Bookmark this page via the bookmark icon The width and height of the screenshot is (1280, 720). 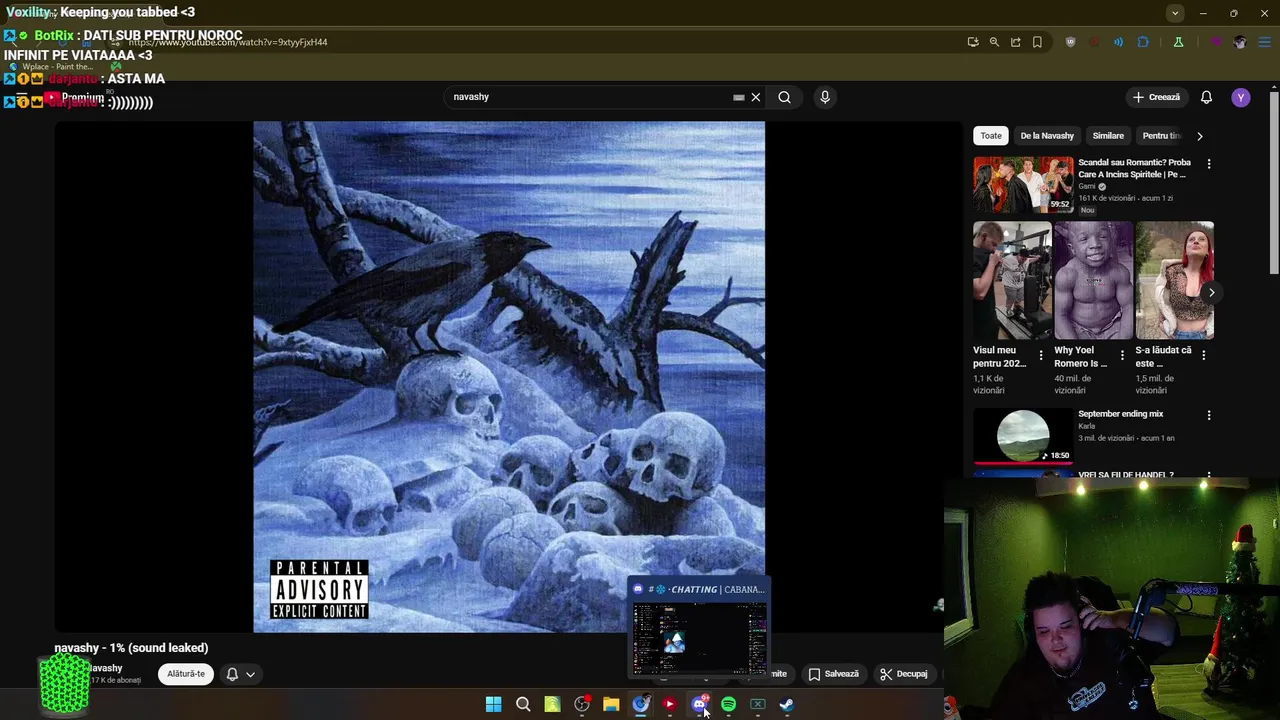1037,42
